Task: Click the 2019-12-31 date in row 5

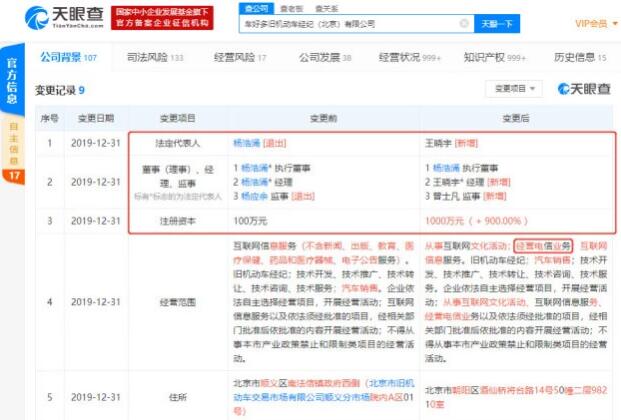Action: tap(96, 397)
